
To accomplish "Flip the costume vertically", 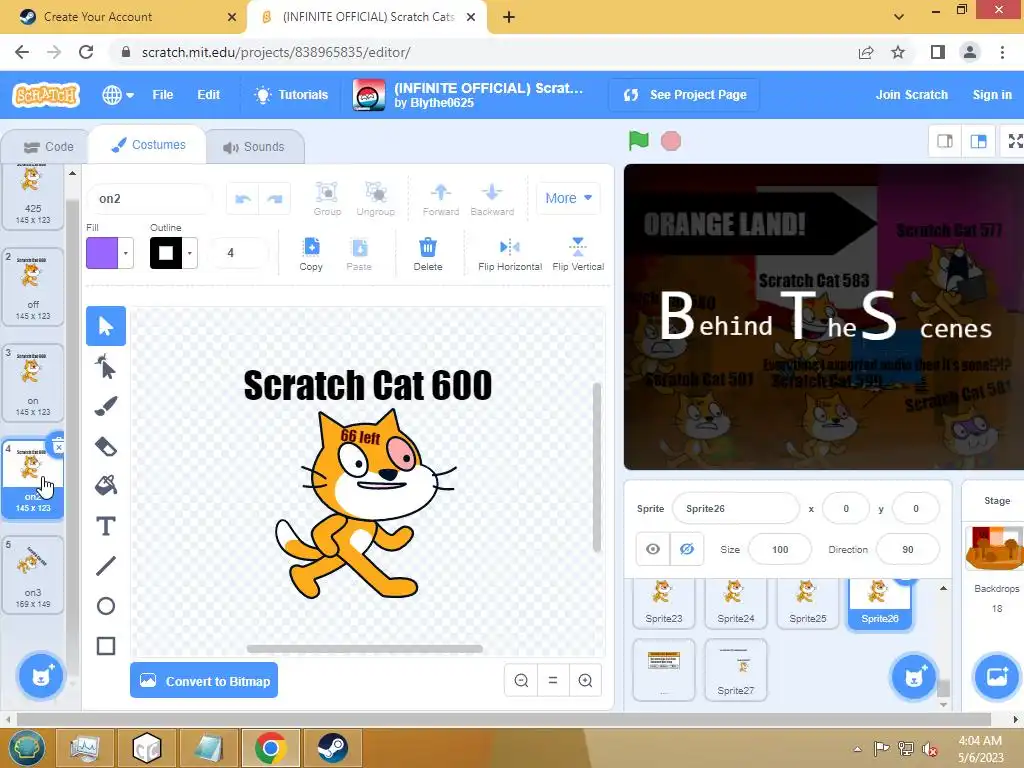I will click(x=578, y=254).
